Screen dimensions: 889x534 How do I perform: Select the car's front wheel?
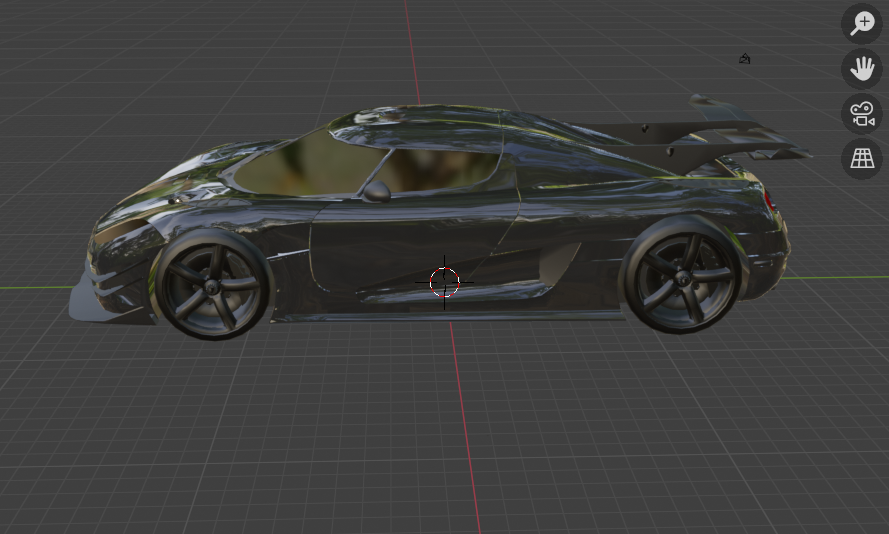pos(213,286)
